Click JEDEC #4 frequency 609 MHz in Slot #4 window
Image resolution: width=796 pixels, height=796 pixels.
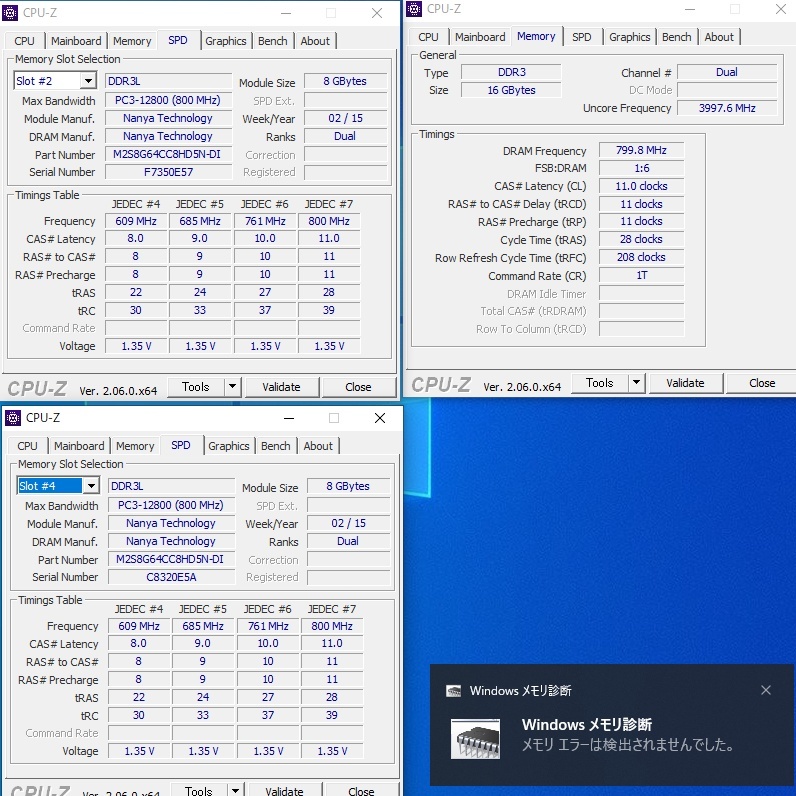[x=139, y=626]
